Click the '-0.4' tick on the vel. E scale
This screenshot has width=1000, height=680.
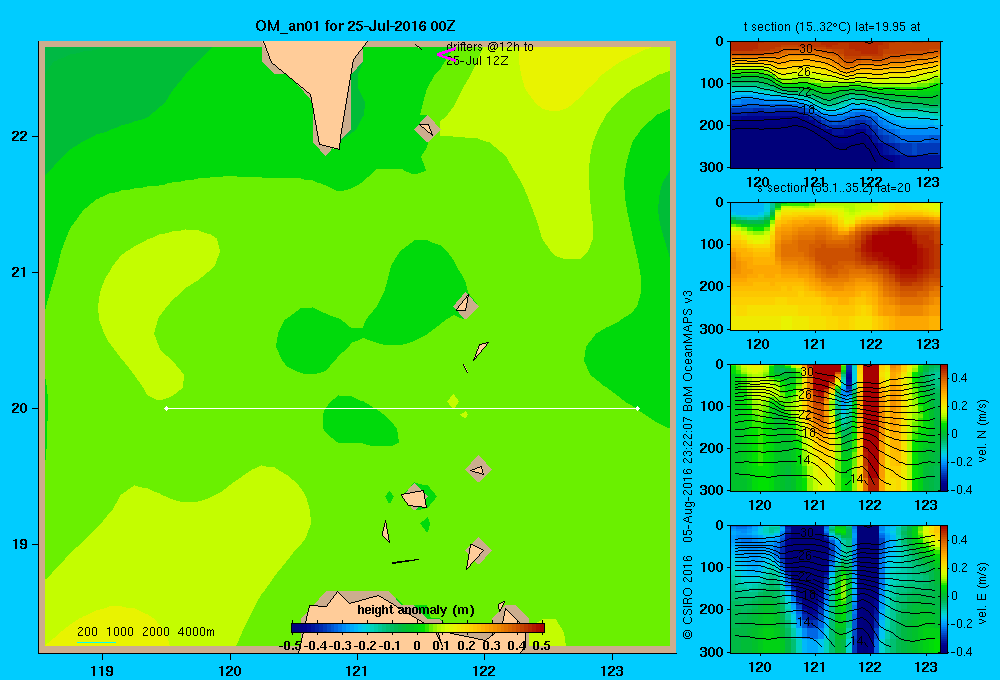pyautogui.click(x=961, y=651)
